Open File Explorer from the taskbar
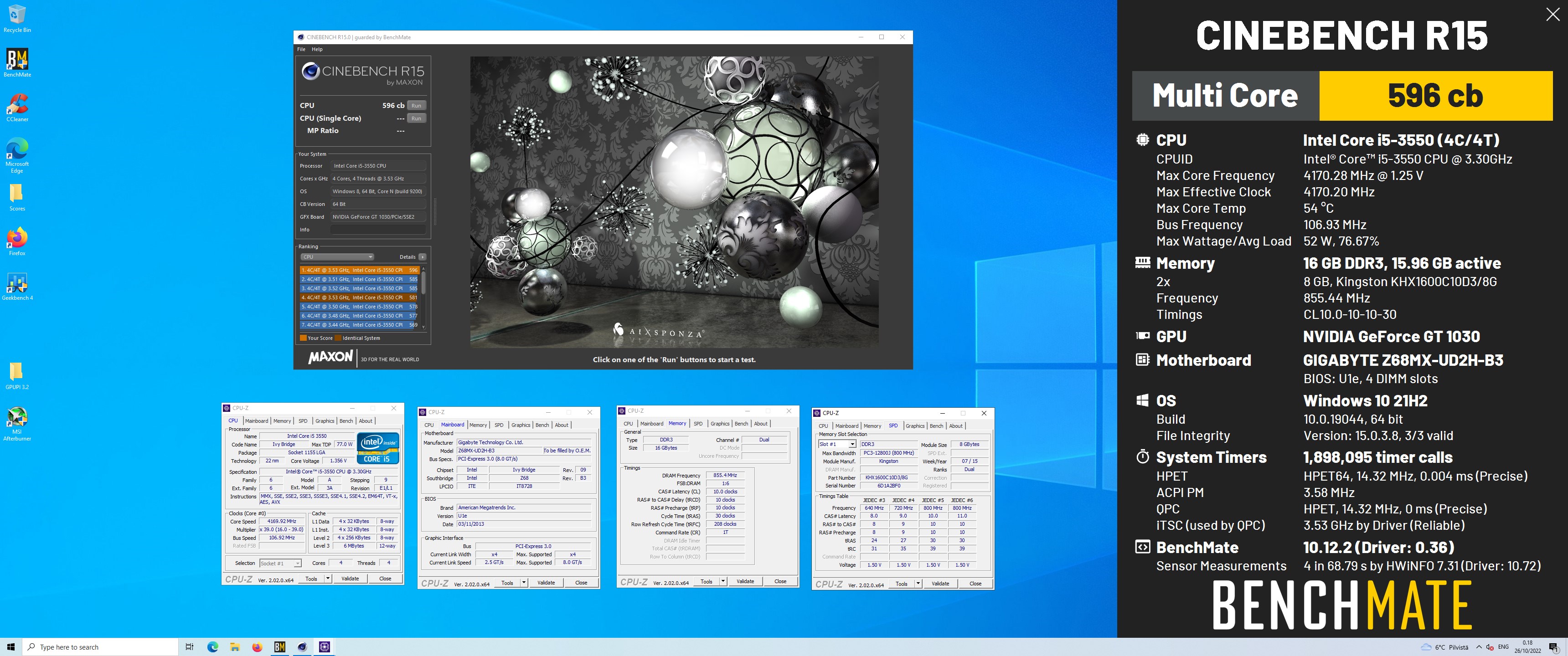The image size is (1568, 656). point(235,647)
